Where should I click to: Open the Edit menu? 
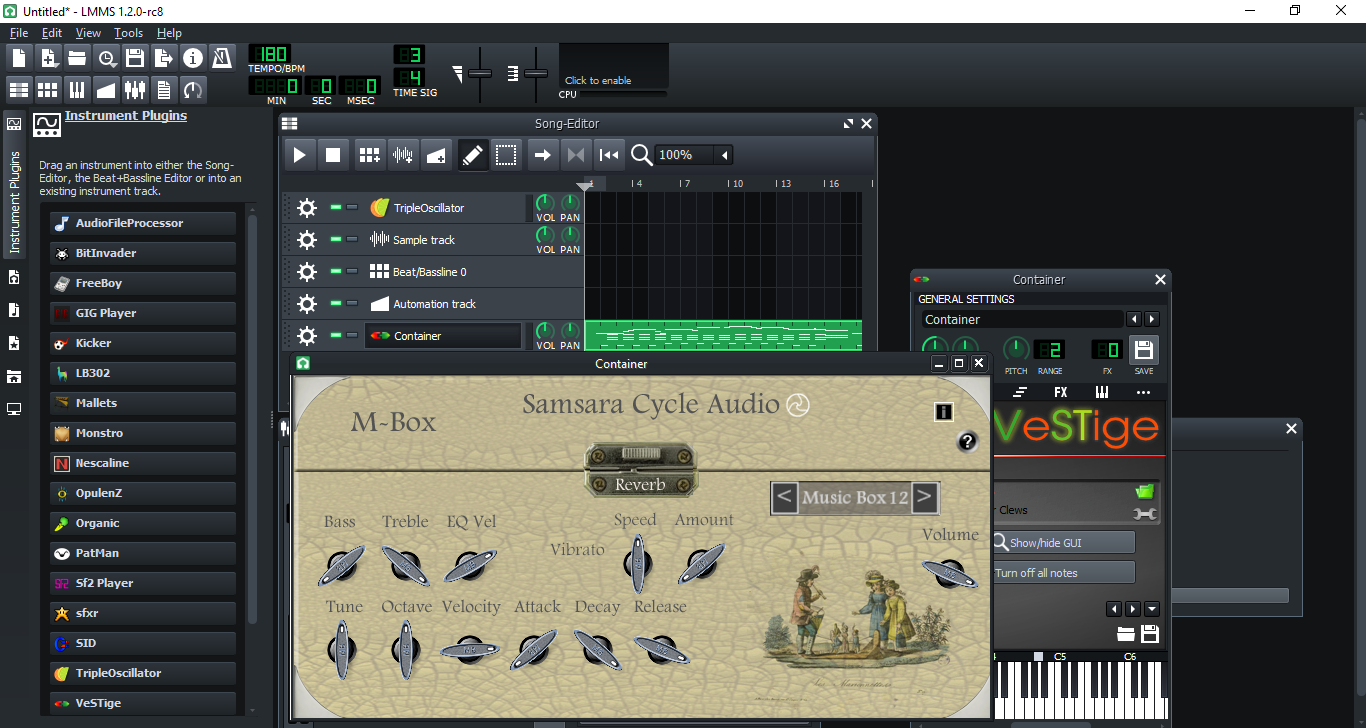coord(52,33)
